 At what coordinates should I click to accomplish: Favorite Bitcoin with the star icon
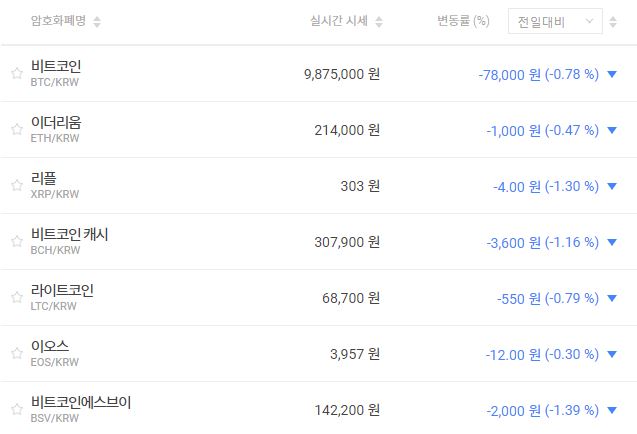[16, 73]
